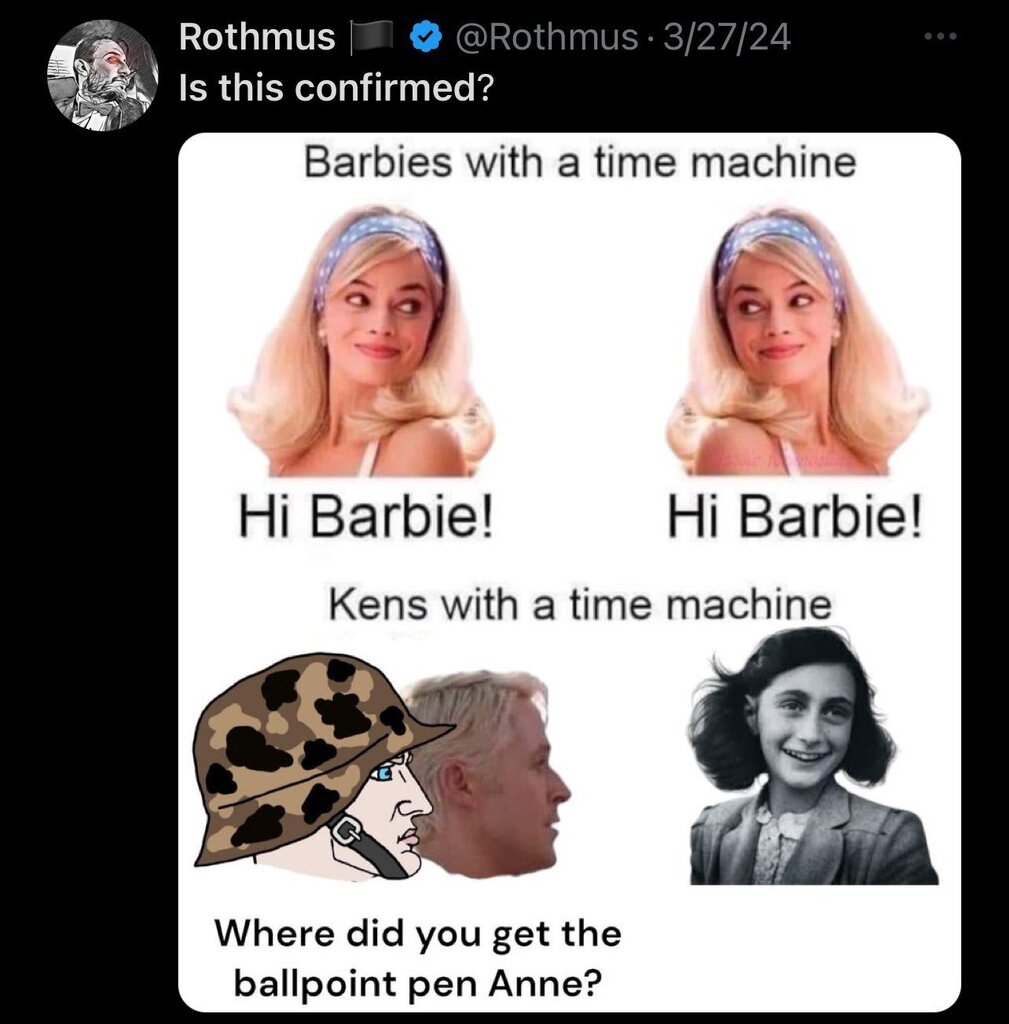Open the Rothmus profile avatar
1009x1024 pixels.
(103, 75)
